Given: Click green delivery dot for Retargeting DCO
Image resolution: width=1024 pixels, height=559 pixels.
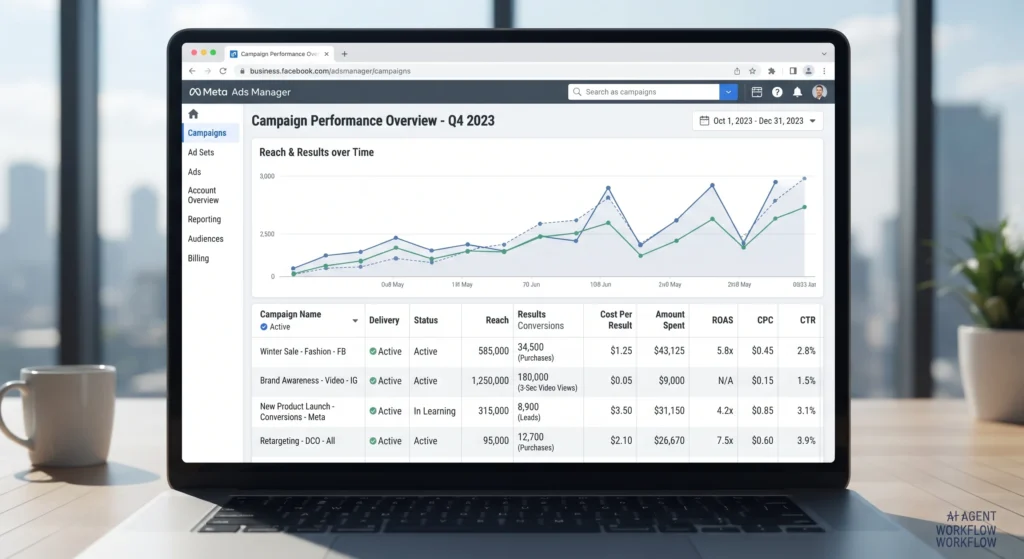Looking at the screenshot, I should (x=373, y=441).
